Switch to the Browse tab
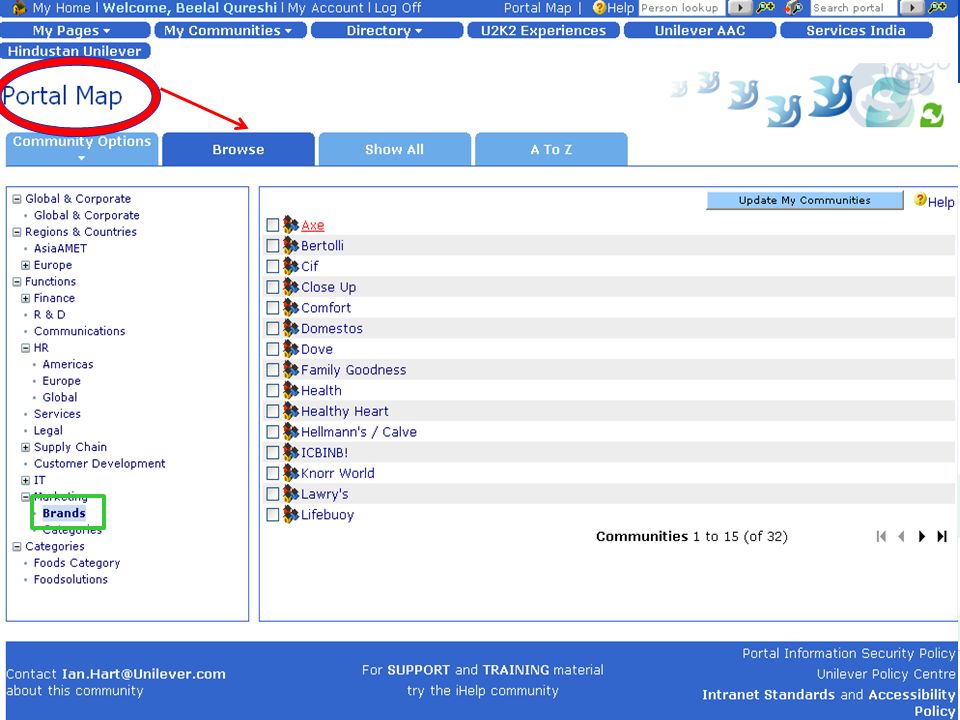The height and width of the screenshot is (720, 960). [238, 149]
